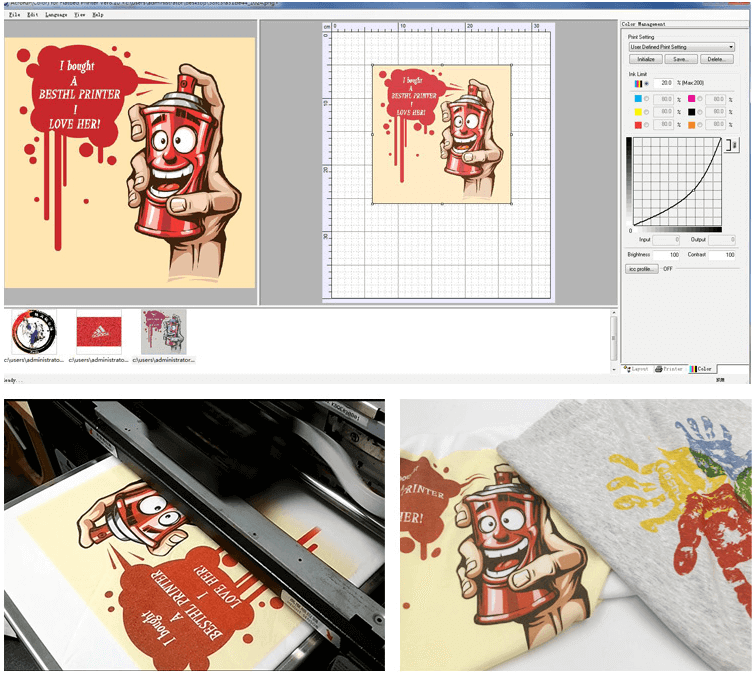Select the red ink limit radio button

pyautogui.click(x=646, y=125)
